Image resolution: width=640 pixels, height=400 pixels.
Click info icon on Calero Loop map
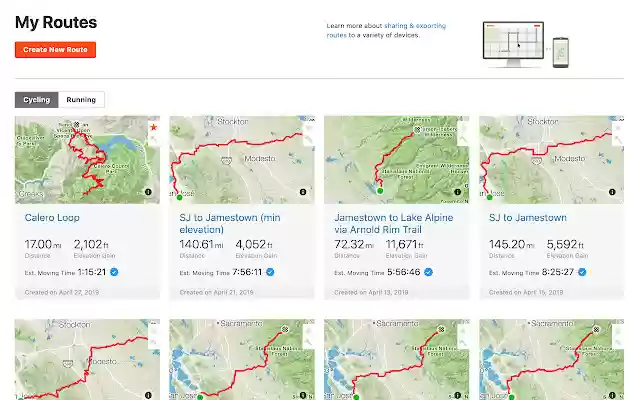click(148, 191)
